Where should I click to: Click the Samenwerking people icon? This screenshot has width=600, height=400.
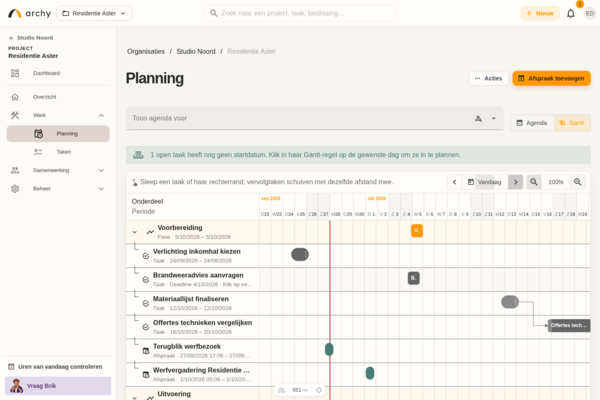[15, 170]
